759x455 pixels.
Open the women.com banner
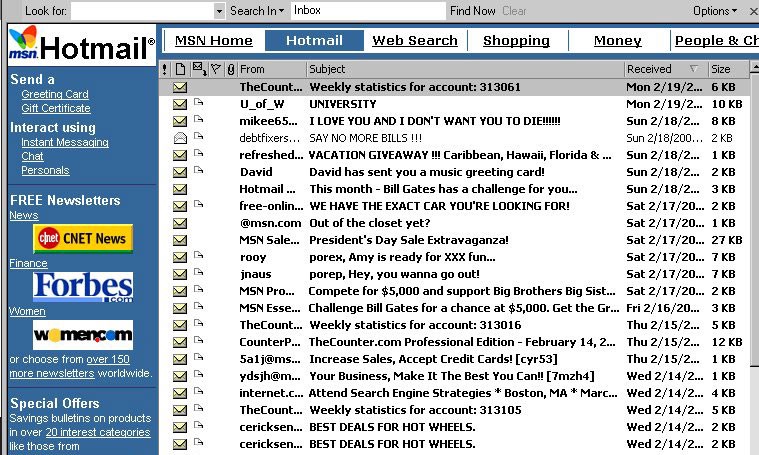pos(83,334)
